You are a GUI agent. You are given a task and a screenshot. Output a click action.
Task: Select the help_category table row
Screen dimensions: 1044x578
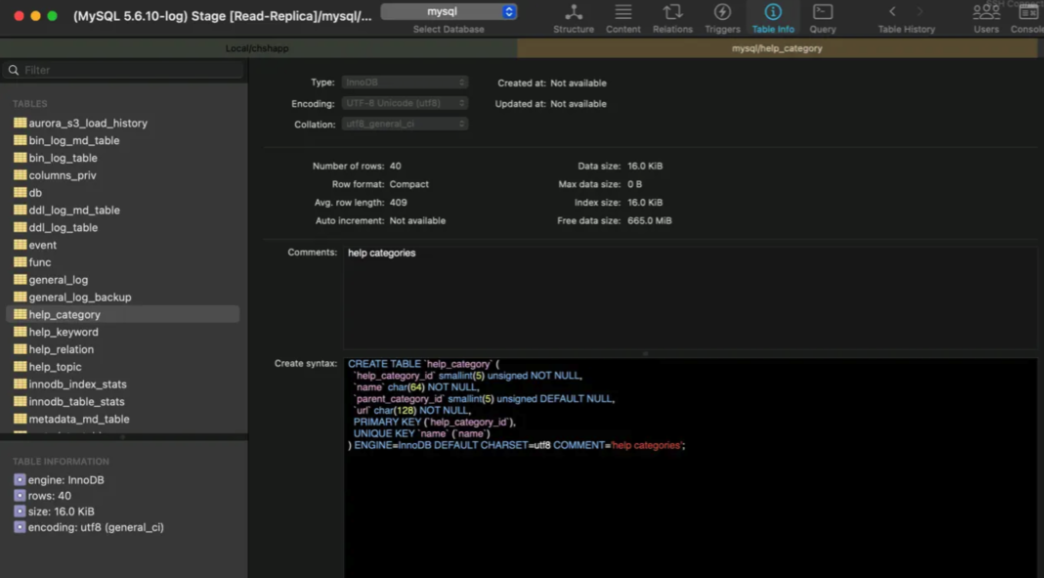(123, 314)
